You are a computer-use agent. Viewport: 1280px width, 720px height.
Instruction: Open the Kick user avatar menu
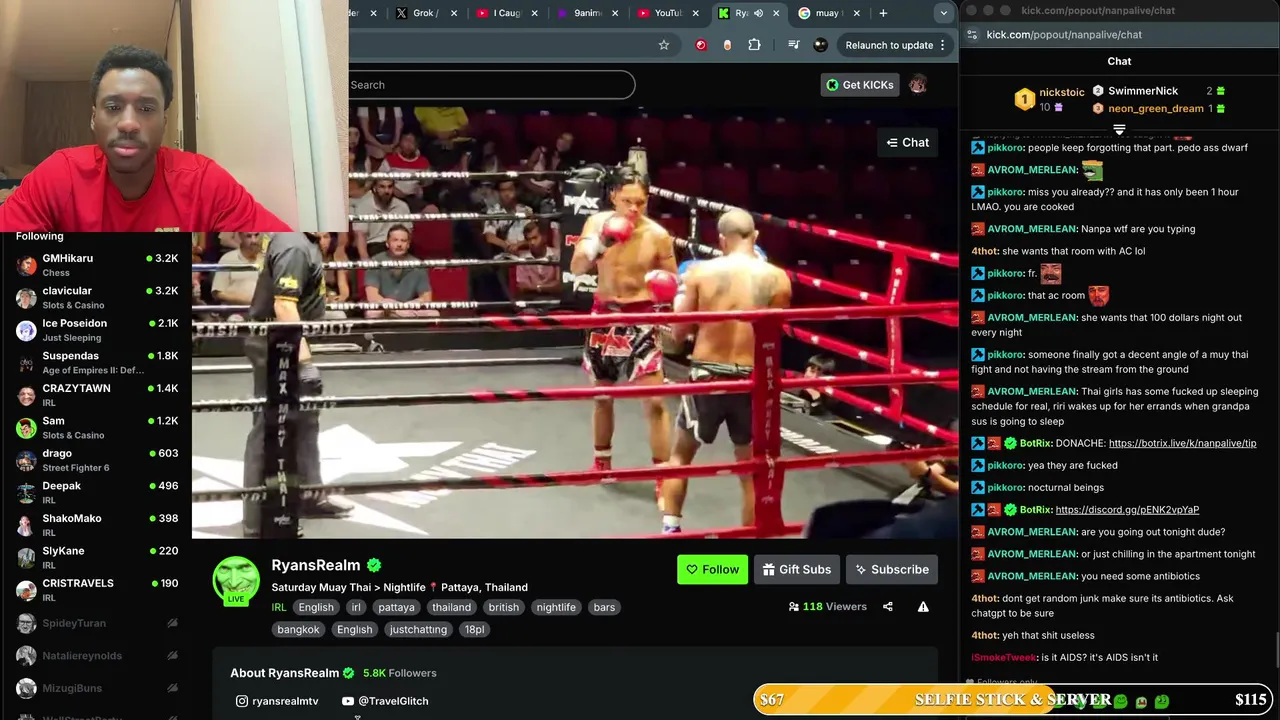918,85
